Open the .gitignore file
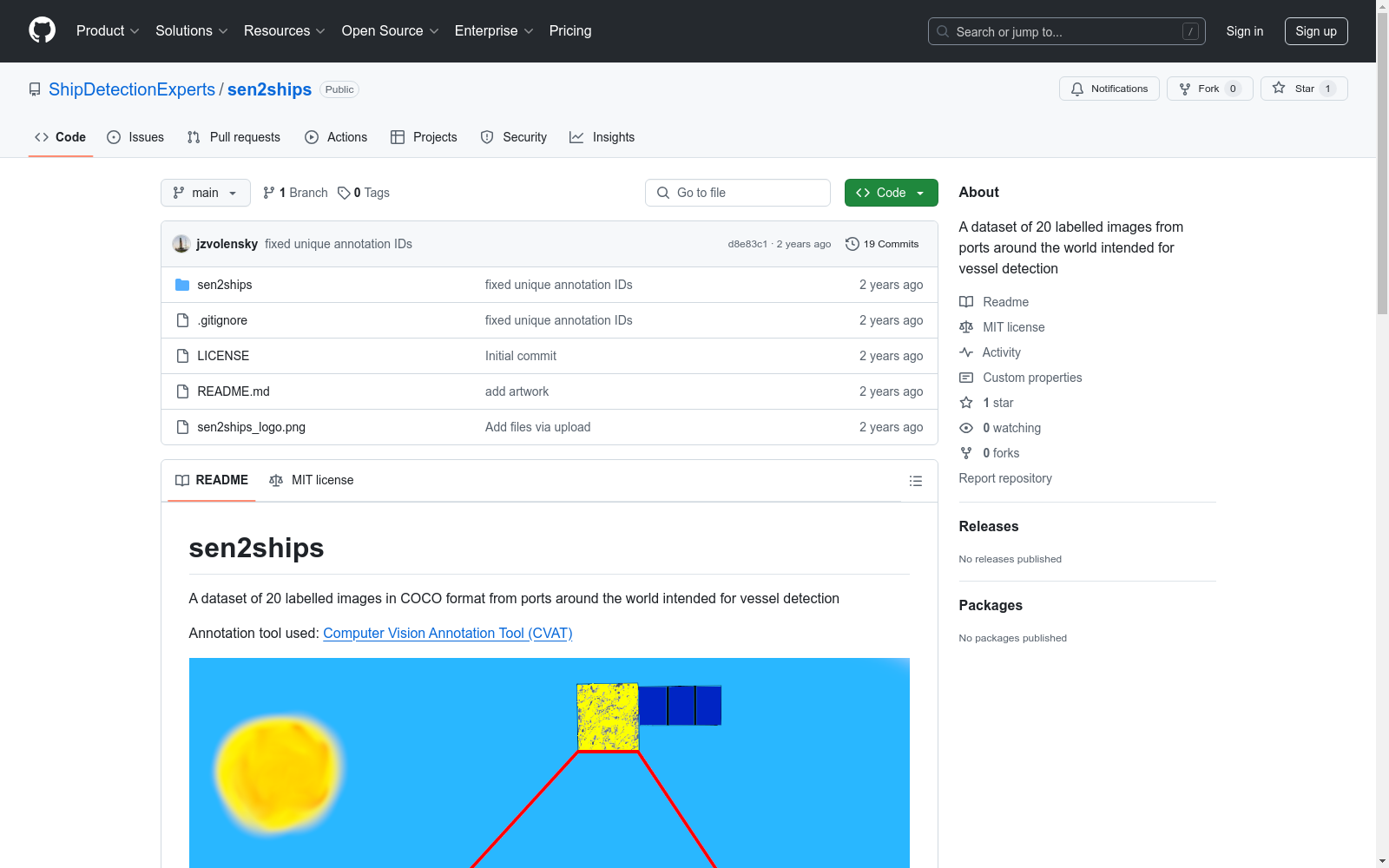Image resolution: width=1389 pixels, height=868 pixels. (x=222, y=320)
